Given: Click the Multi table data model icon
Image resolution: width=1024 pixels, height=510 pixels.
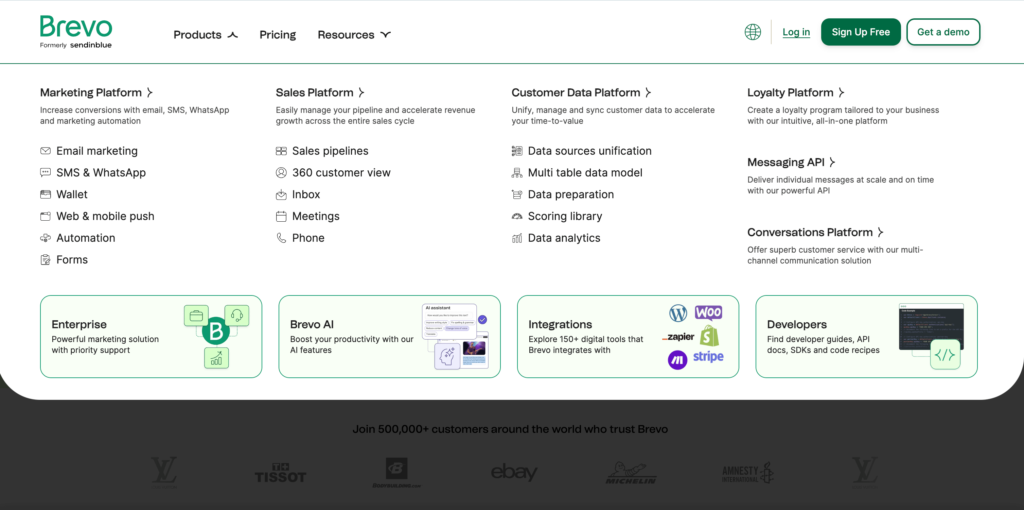Looking at the screenshot, I should click(517, 172).
